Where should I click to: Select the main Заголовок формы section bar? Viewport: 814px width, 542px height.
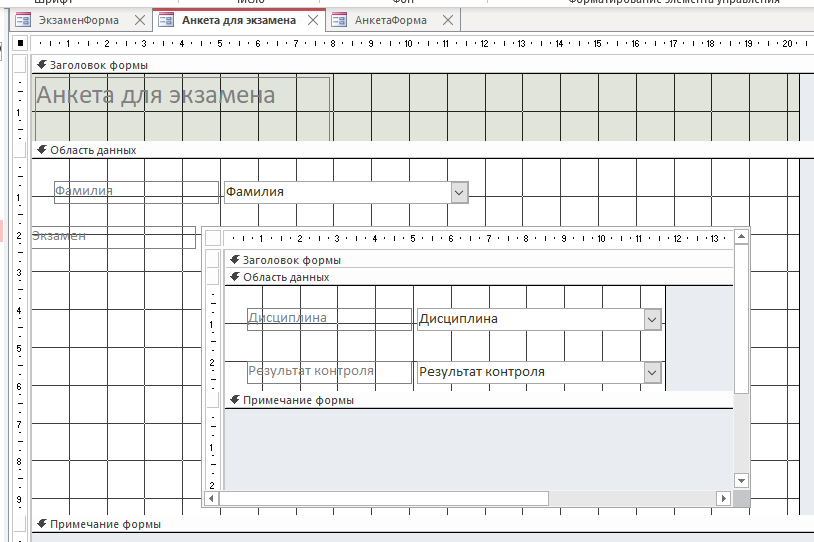(x=423, y=65)
